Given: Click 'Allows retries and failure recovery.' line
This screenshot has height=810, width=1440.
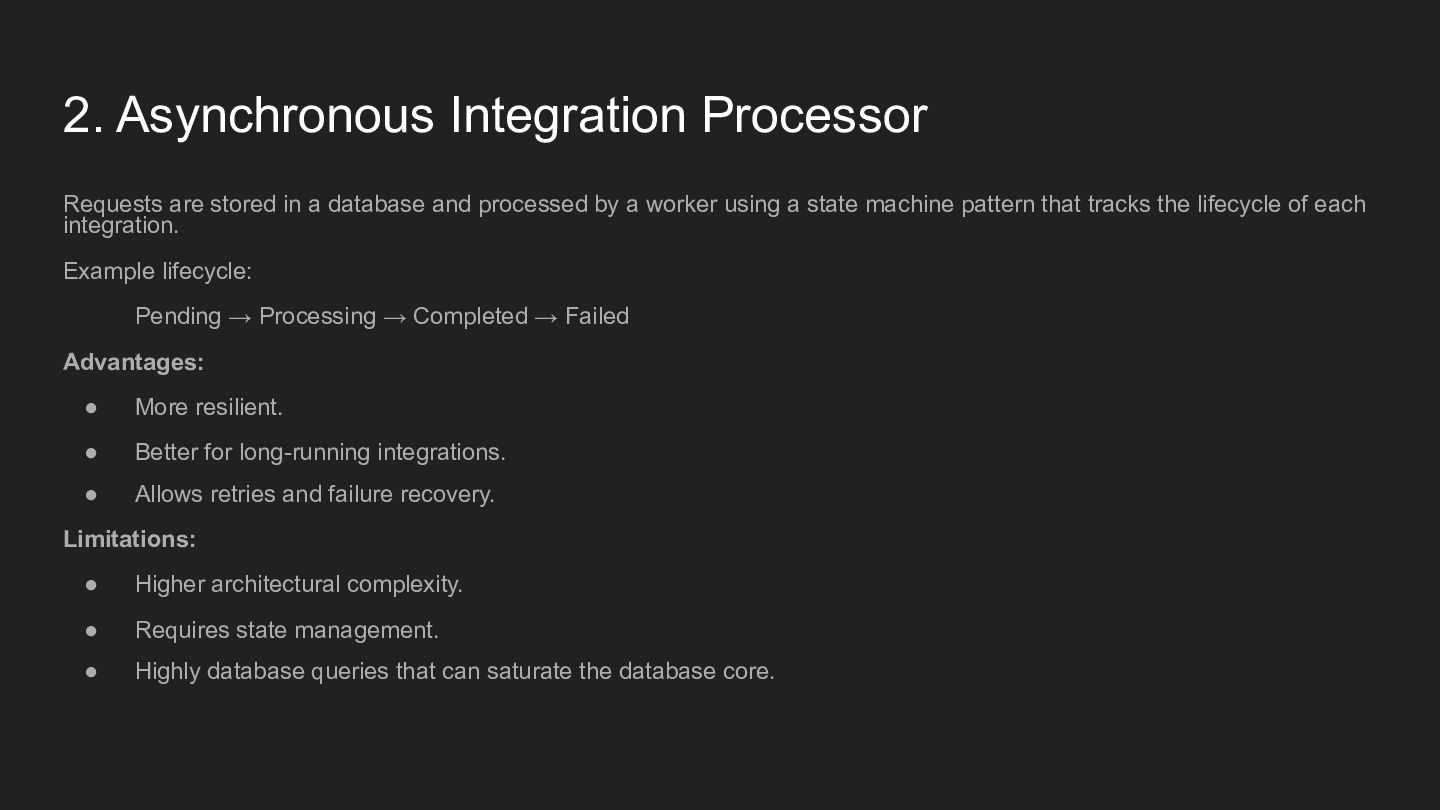Looking at the screenshot, I should (x=315, y=494).
